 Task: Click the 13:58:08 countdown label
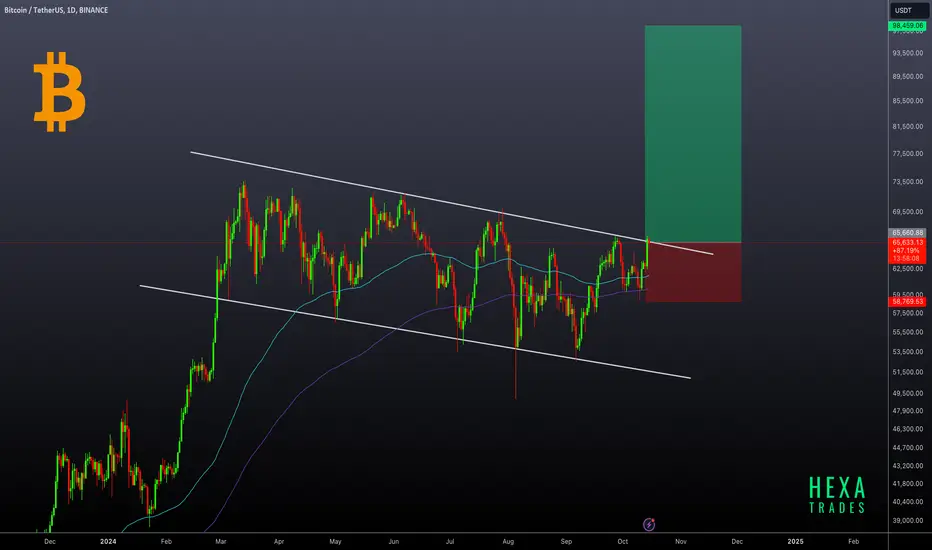(x=906, y=259)
